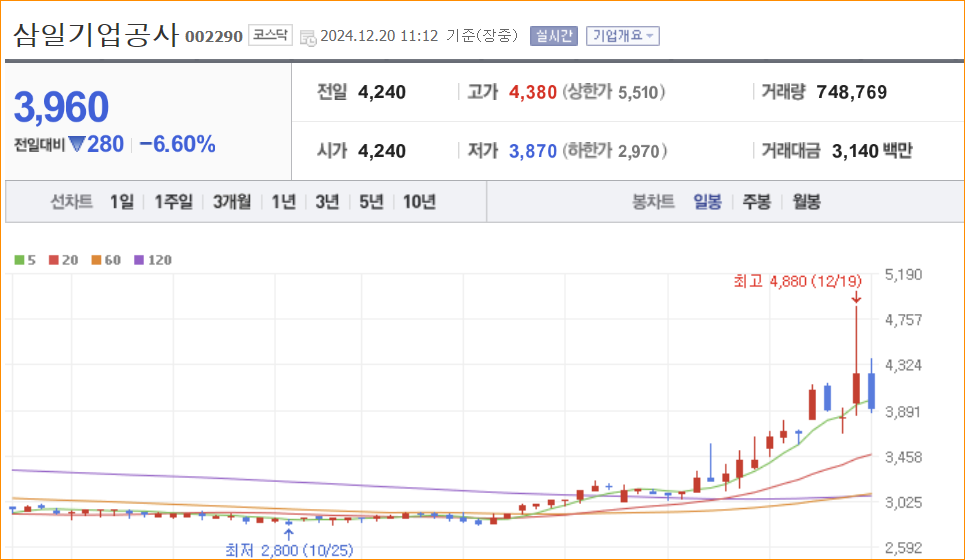Click the 거래량 value 748,769

pos(851,92)
